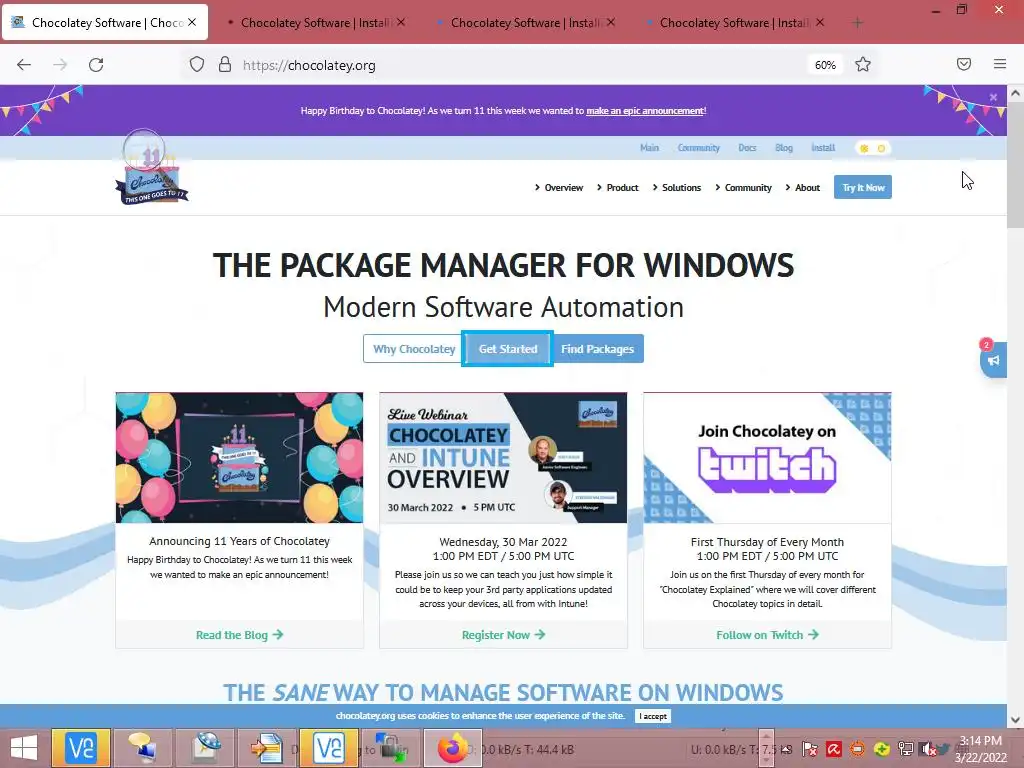Toggle the light/dark theme switch
1024x768 pixels.
tap(872, 148)
